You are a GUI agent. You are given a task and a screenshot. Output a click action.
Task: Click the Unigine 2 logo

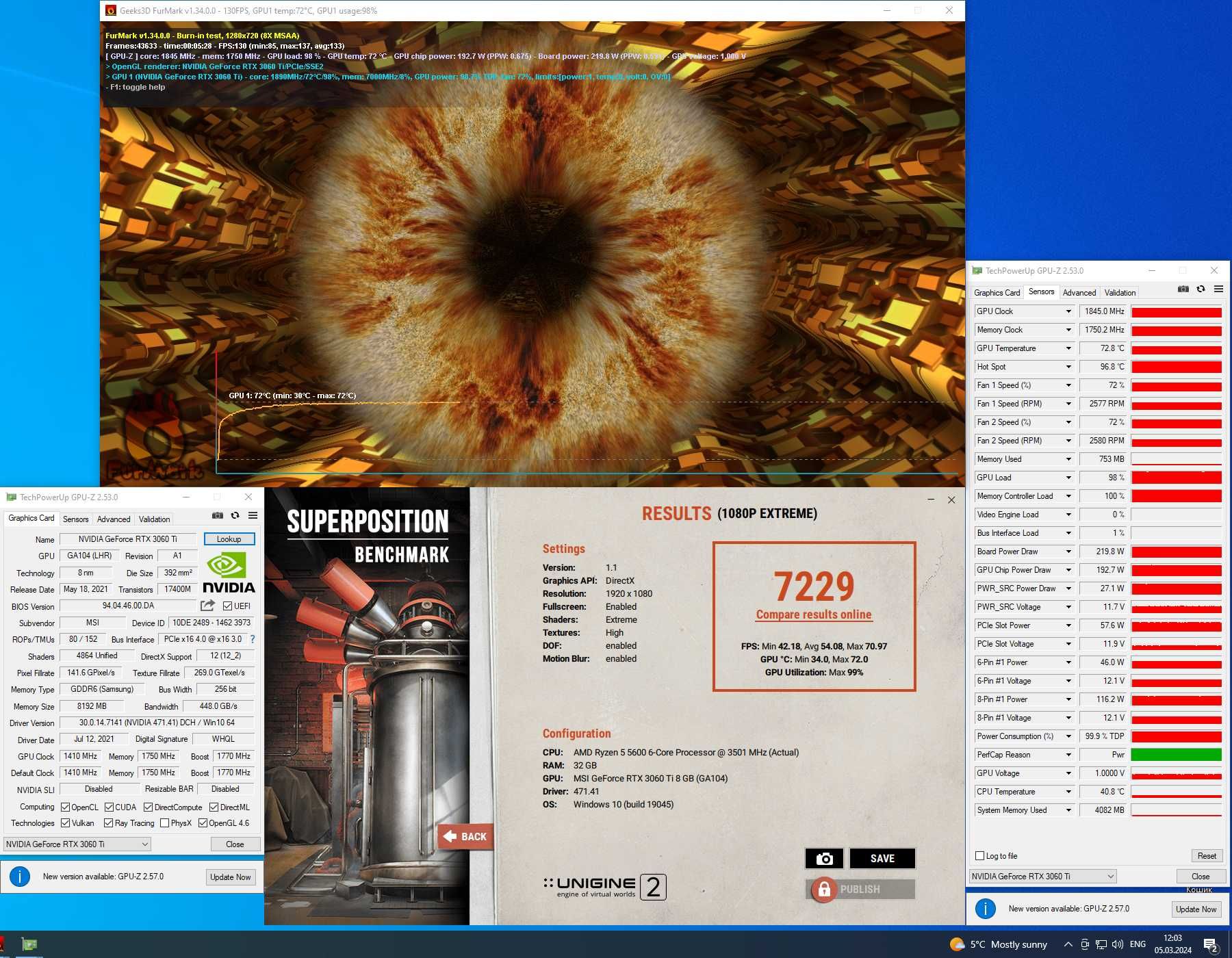pos(604,887)
